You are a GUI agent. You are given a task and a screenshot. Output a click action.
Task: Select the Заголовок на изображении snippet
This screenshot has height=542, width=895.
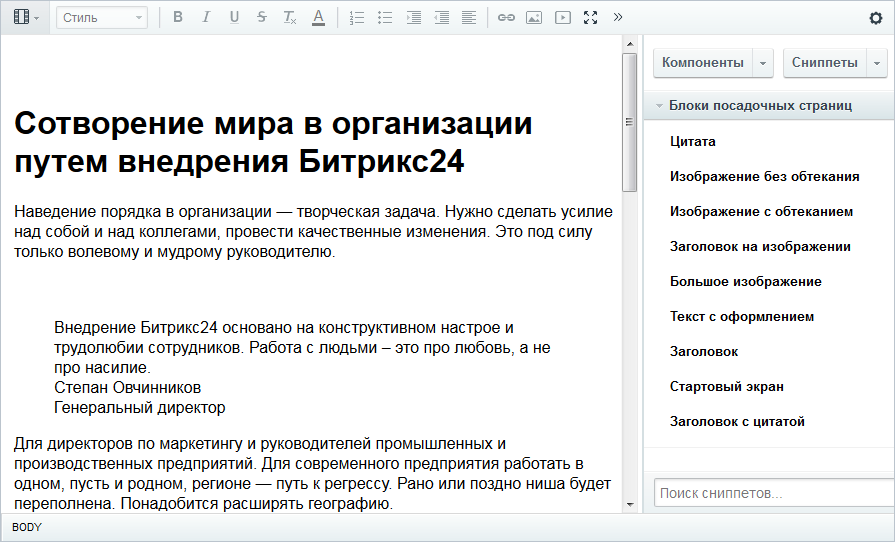click(x=760, y=246)
